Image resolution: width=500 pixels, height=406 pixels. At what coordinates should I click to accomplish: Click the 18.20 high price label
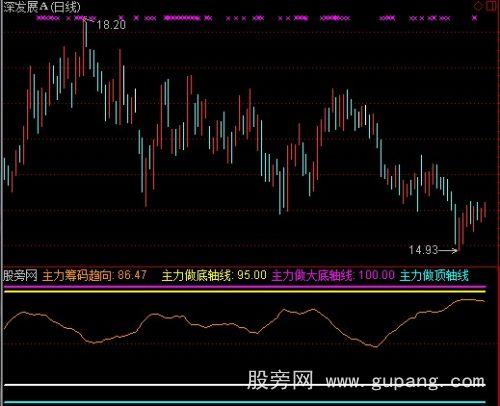click(x=111, y=25)
